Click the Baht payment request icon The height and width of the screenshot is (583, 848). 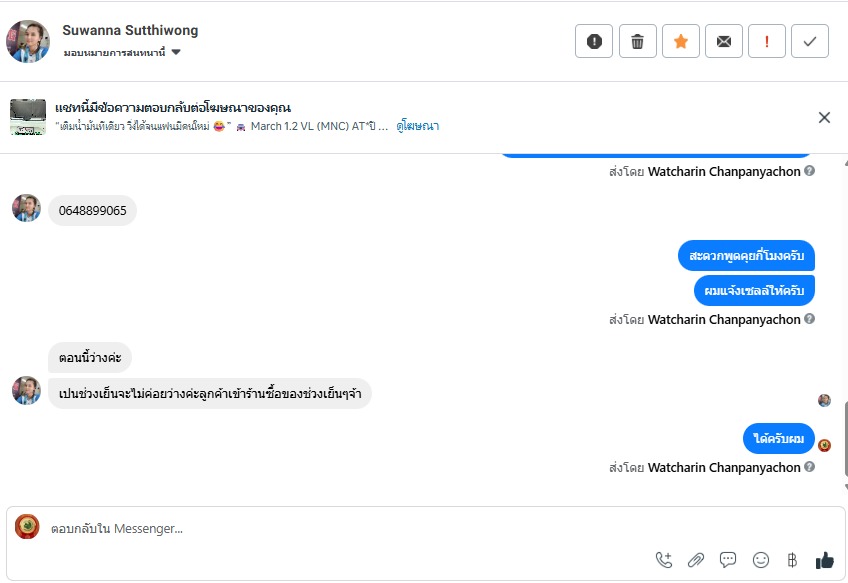click(x=792, y=560)
